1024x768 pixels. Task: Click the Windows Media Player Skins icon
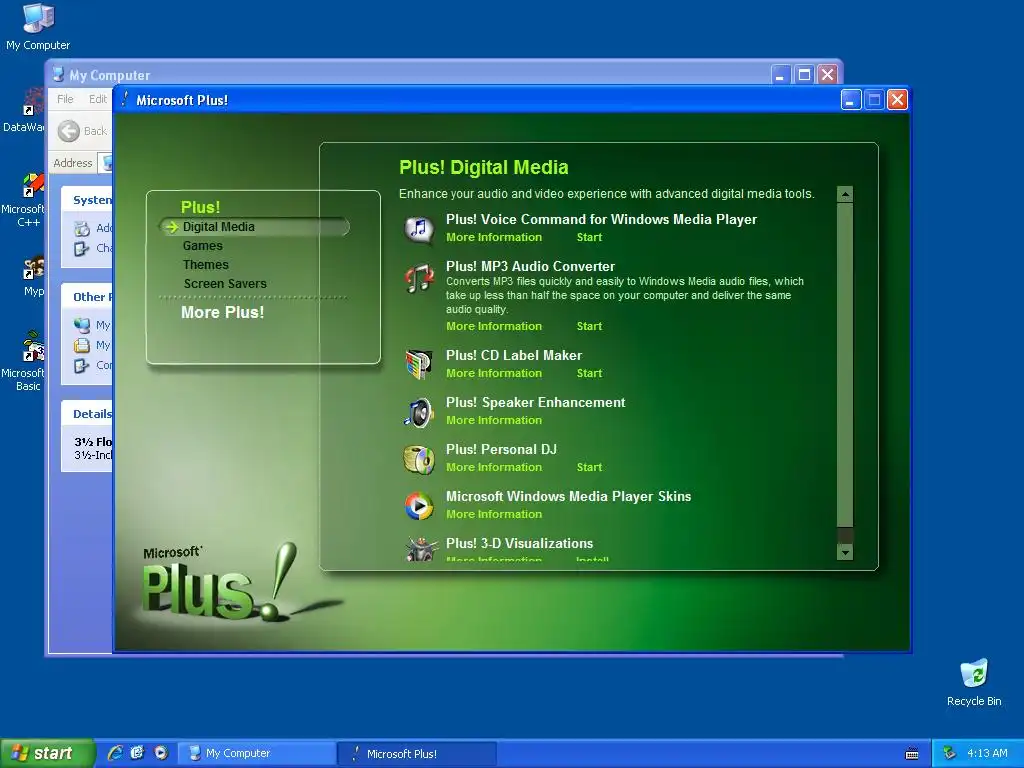point(419,506)
